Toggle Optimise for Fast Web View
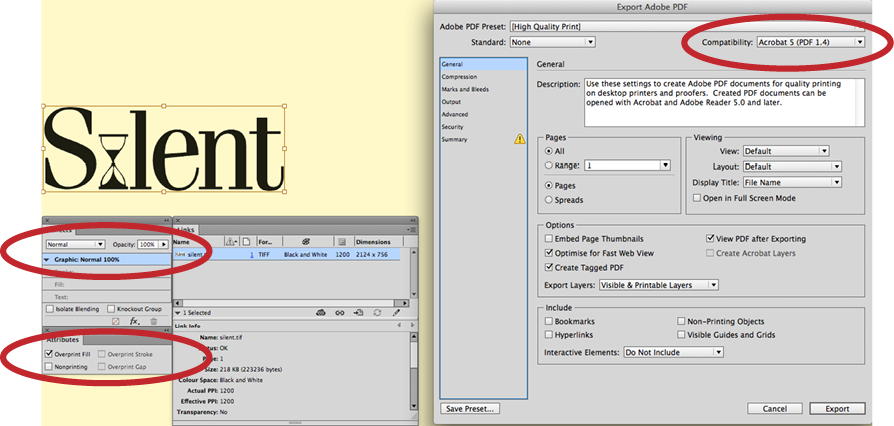The height and width of the screenshot is (426, 894). (549, 253)
